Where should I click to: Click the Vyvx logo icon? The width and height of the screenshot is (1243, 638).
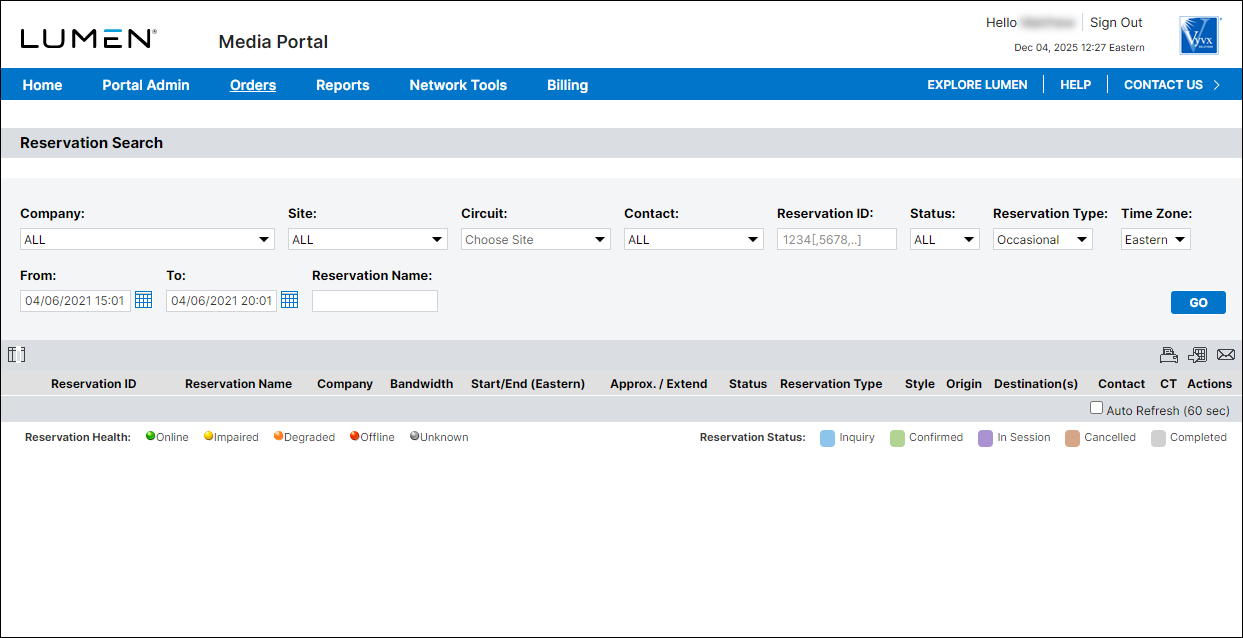click(1198, 35)
